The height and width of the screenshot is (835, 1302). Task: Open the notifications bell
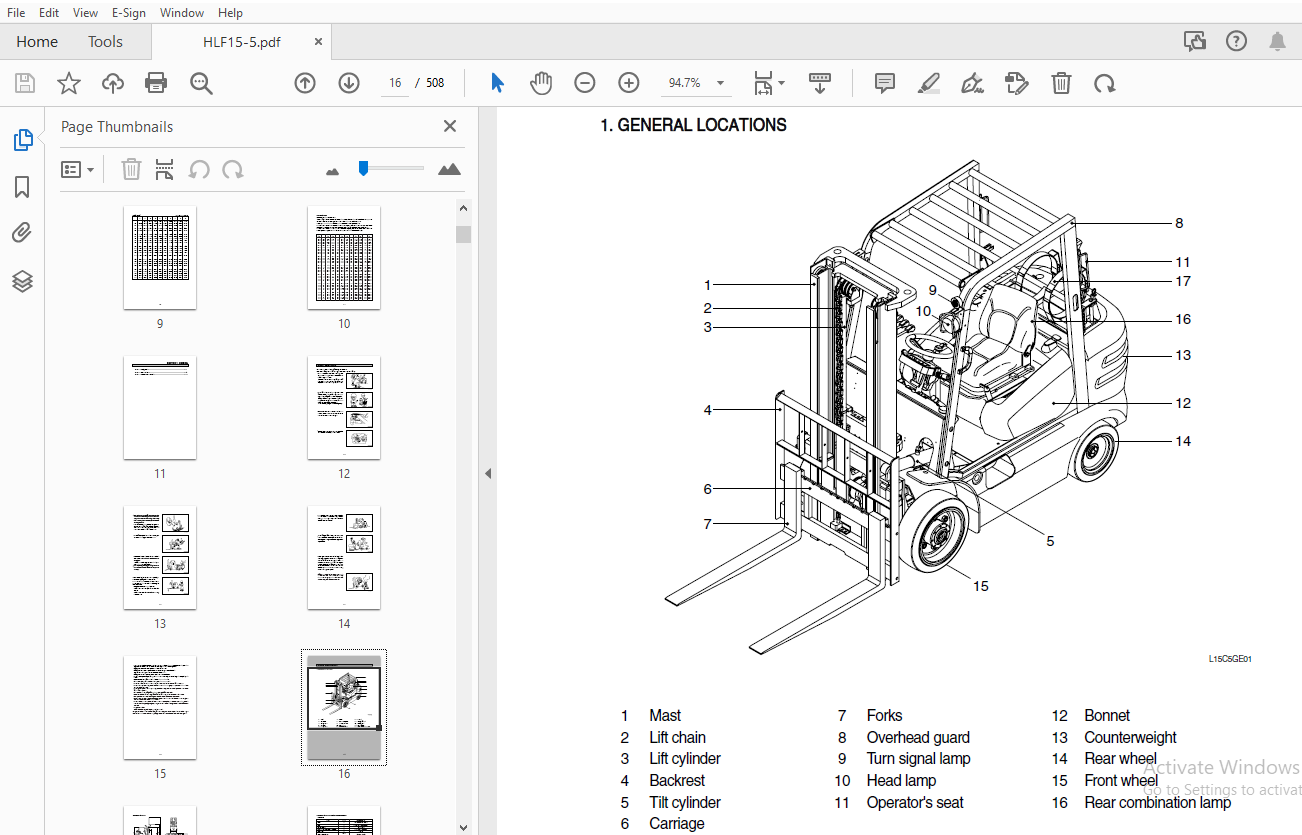point(1278,41)
